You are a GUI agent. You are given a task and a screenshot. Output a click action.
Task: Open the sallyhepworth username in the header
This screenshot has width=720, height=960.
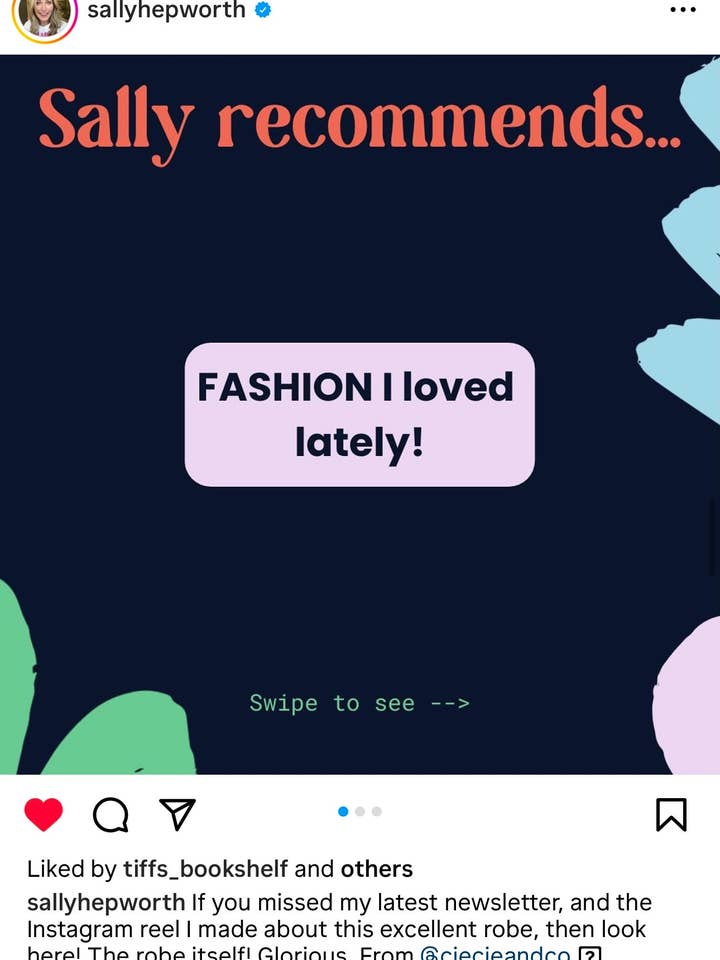(x=167, y=10)
